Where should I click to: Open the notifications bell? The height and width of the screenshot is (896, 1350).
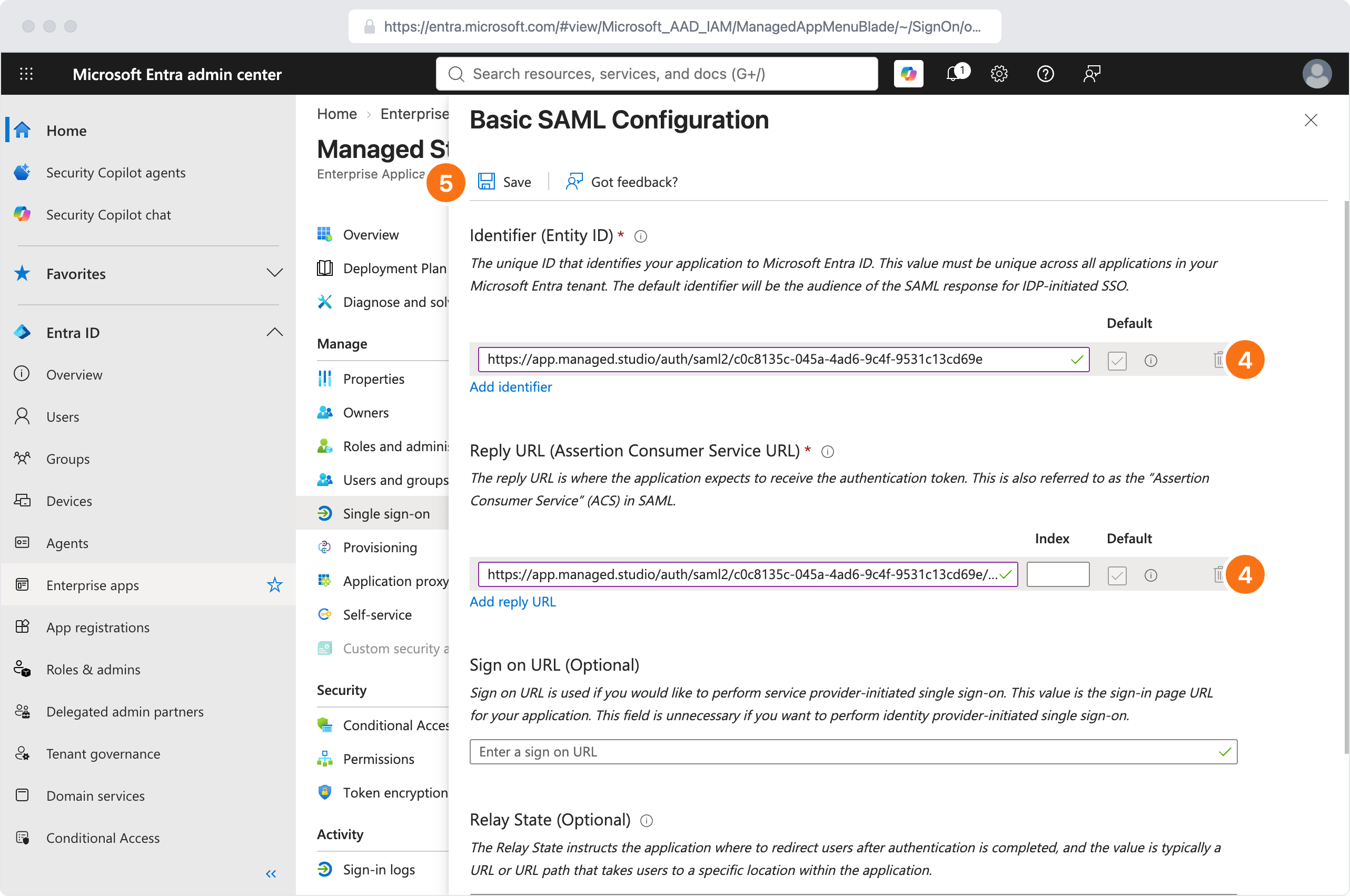click(x=955, y=74)
